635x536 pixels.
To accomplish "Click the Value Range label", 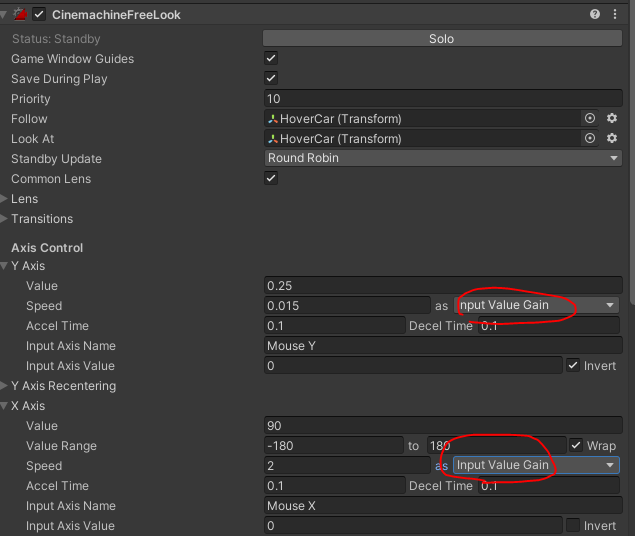I will pos(61,445).
